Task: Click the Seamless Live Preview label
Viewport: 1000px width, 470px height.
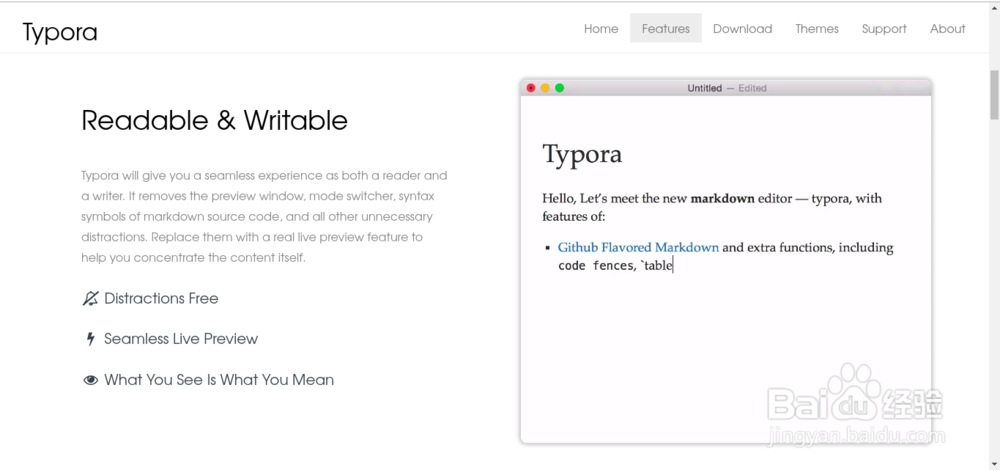Action: 181,339
